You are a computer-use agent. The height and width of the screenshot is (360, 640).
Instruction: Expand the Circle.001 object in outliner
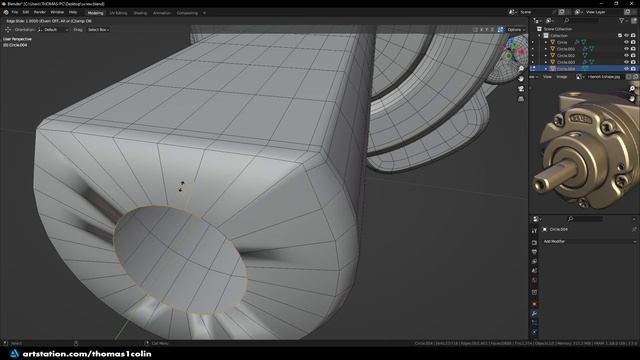pyautogui.click(x=546, y=49)
